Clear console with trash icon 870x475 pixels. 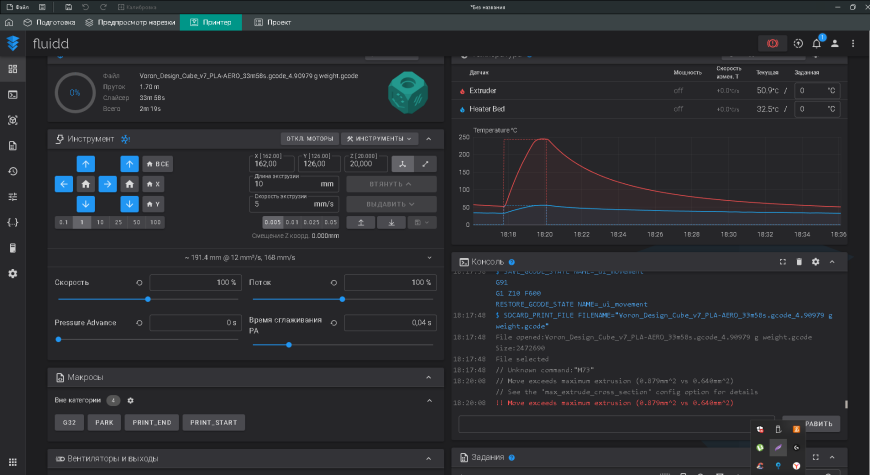[x=799, y=262]
